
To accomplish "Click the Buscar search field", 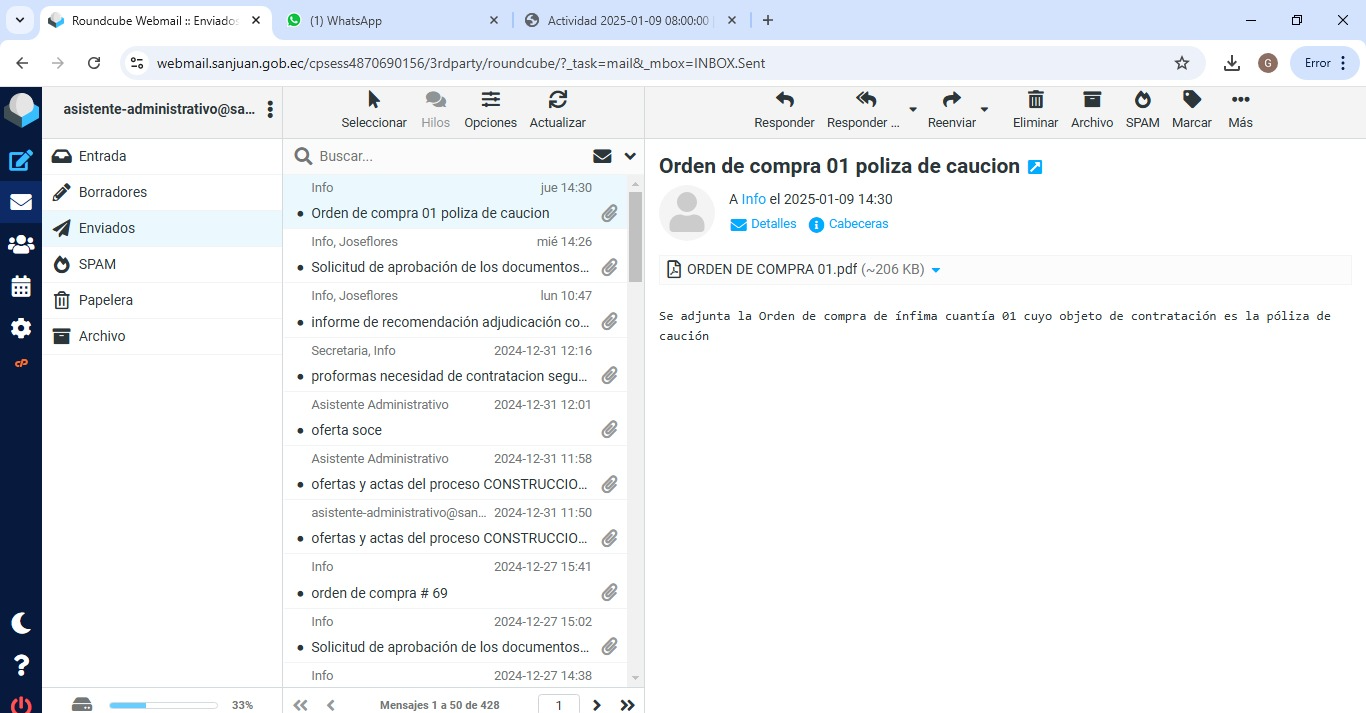I will tap(450, 156).
